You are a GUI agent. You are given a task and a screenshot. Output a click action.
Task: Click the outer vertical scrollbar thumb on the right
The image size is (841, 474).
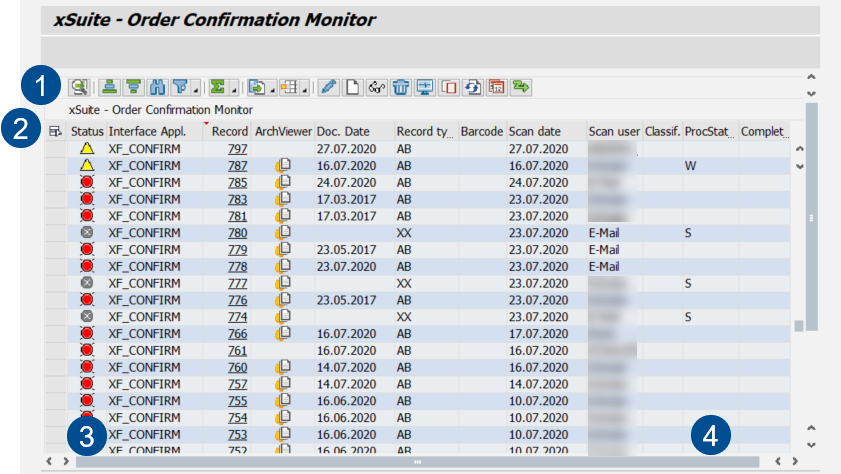tap(812, 218)
